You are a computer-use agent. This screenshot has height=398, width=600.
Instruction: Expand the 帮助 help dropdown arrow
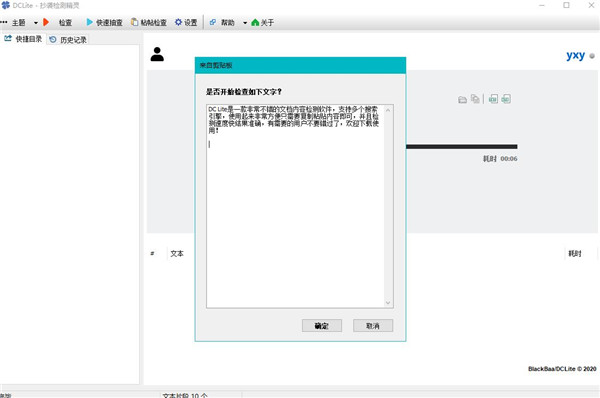(x=245, y=23)
